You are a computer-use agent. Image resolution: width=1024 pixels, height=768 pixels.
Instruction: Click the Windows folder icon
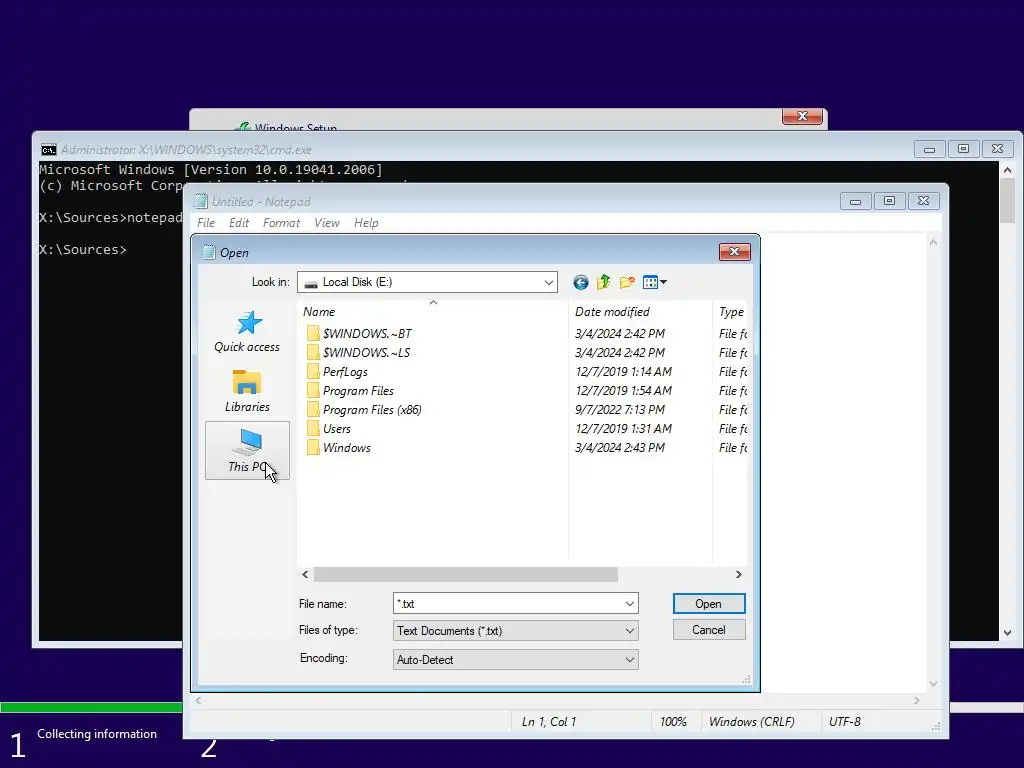[x=313, y=447]
